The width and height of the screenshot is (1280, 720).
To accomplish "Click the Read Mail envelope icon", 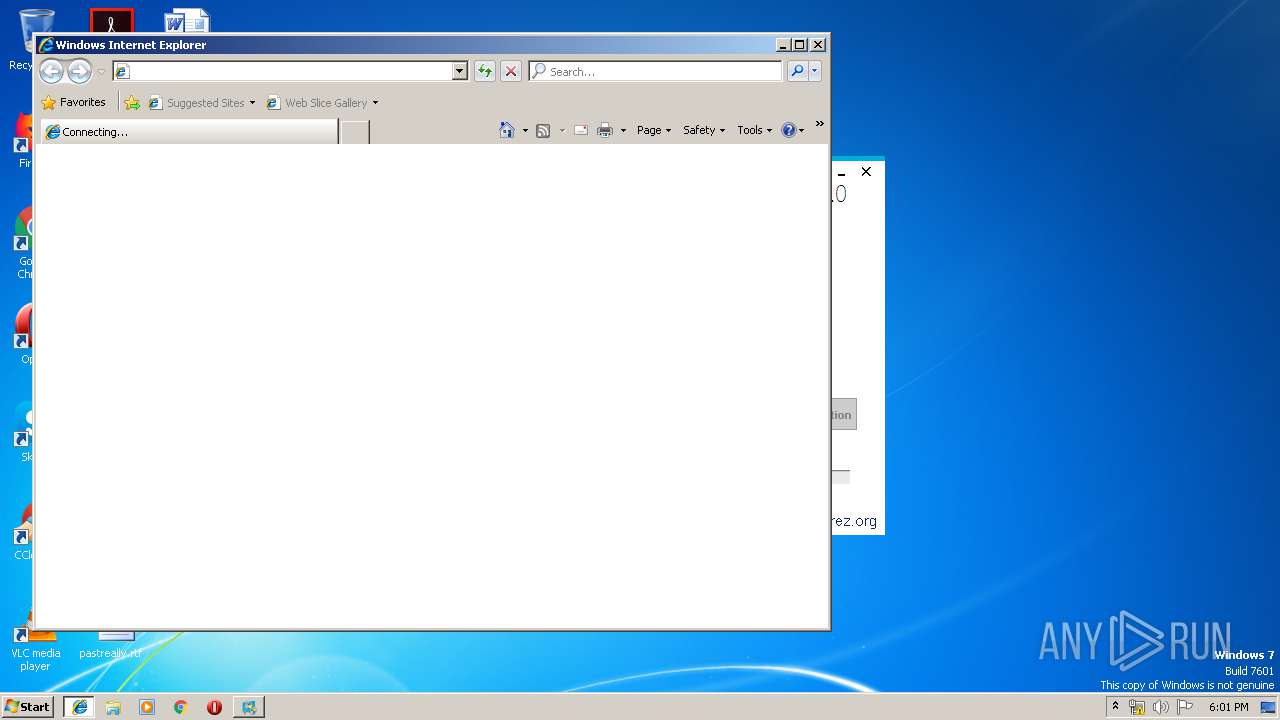I will 580,130.
